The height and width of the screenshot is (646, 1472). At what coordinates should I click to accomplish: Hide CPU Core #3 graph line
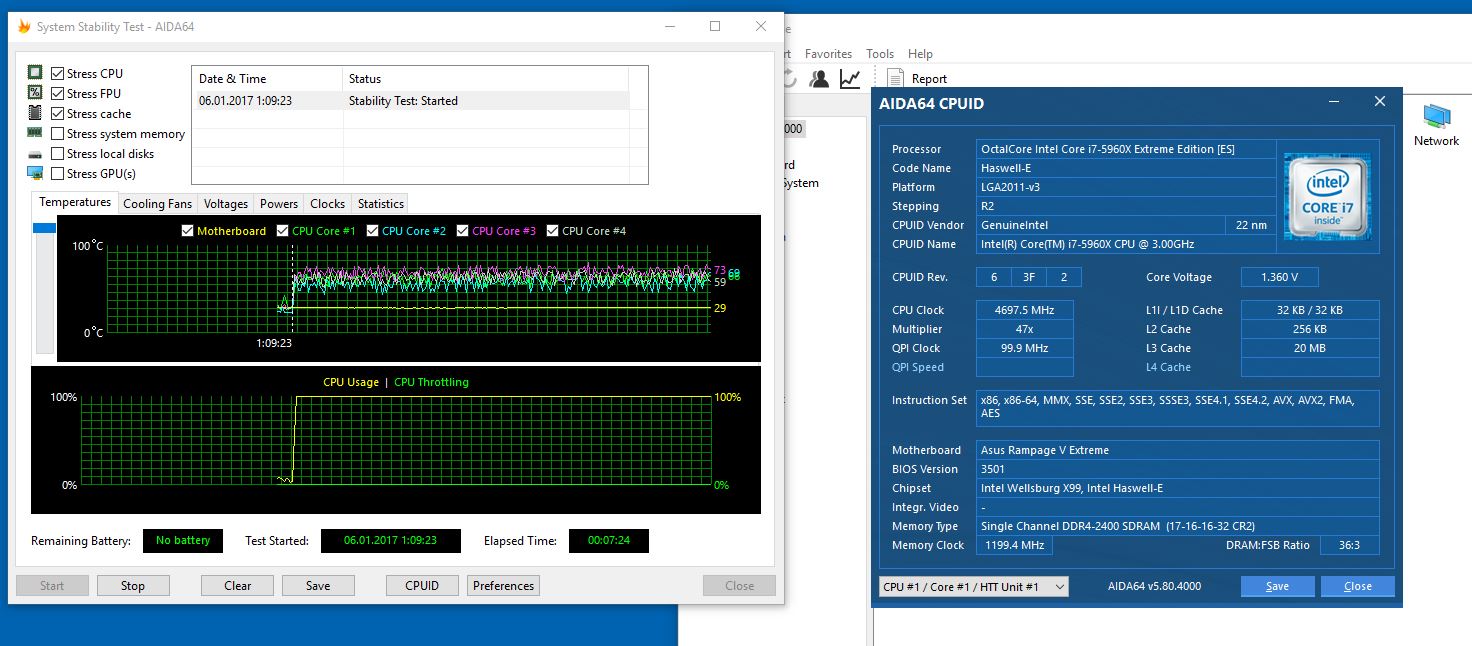pyautogui.click(x=463, y=231)
